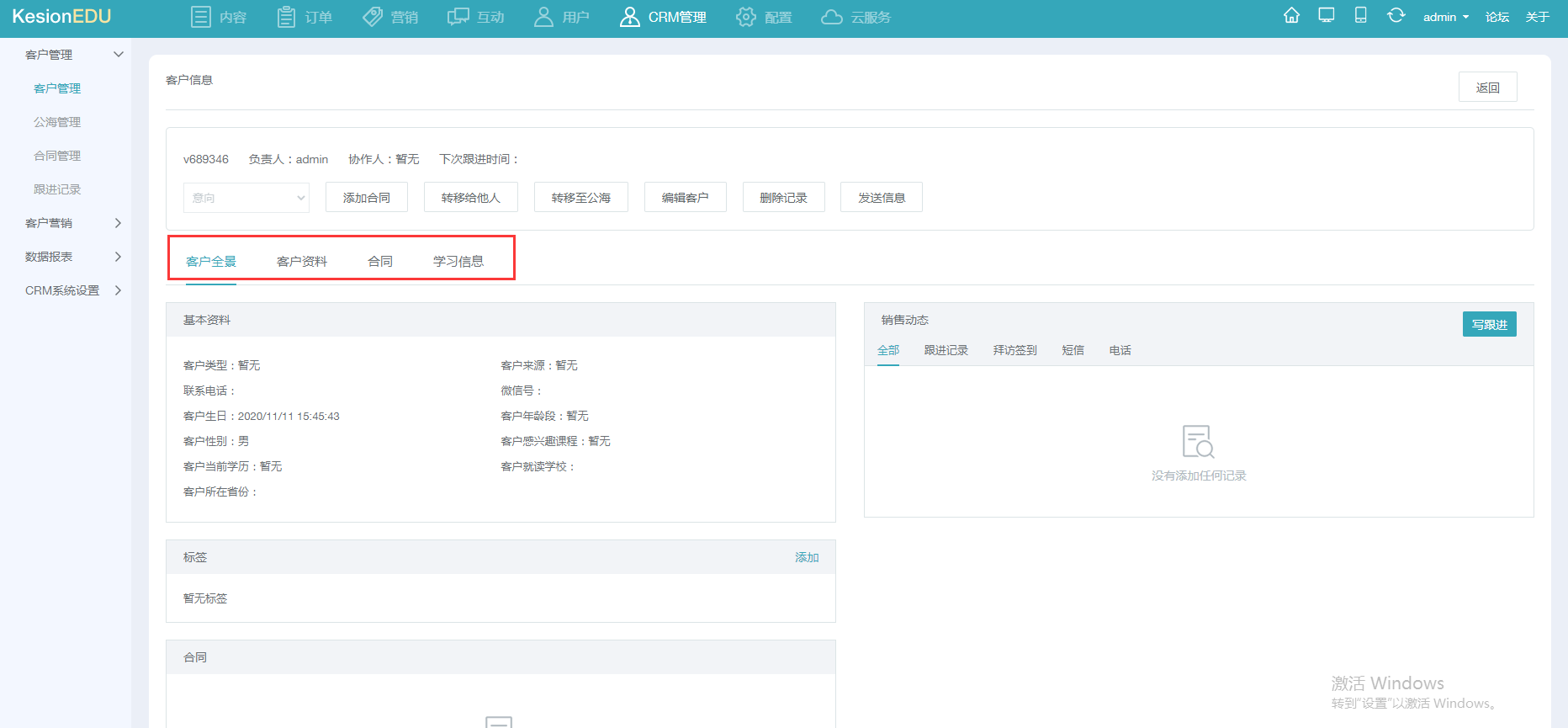1568x728 pixels.
Task: Click the refresh cache icon
Action: point(1396,15)
